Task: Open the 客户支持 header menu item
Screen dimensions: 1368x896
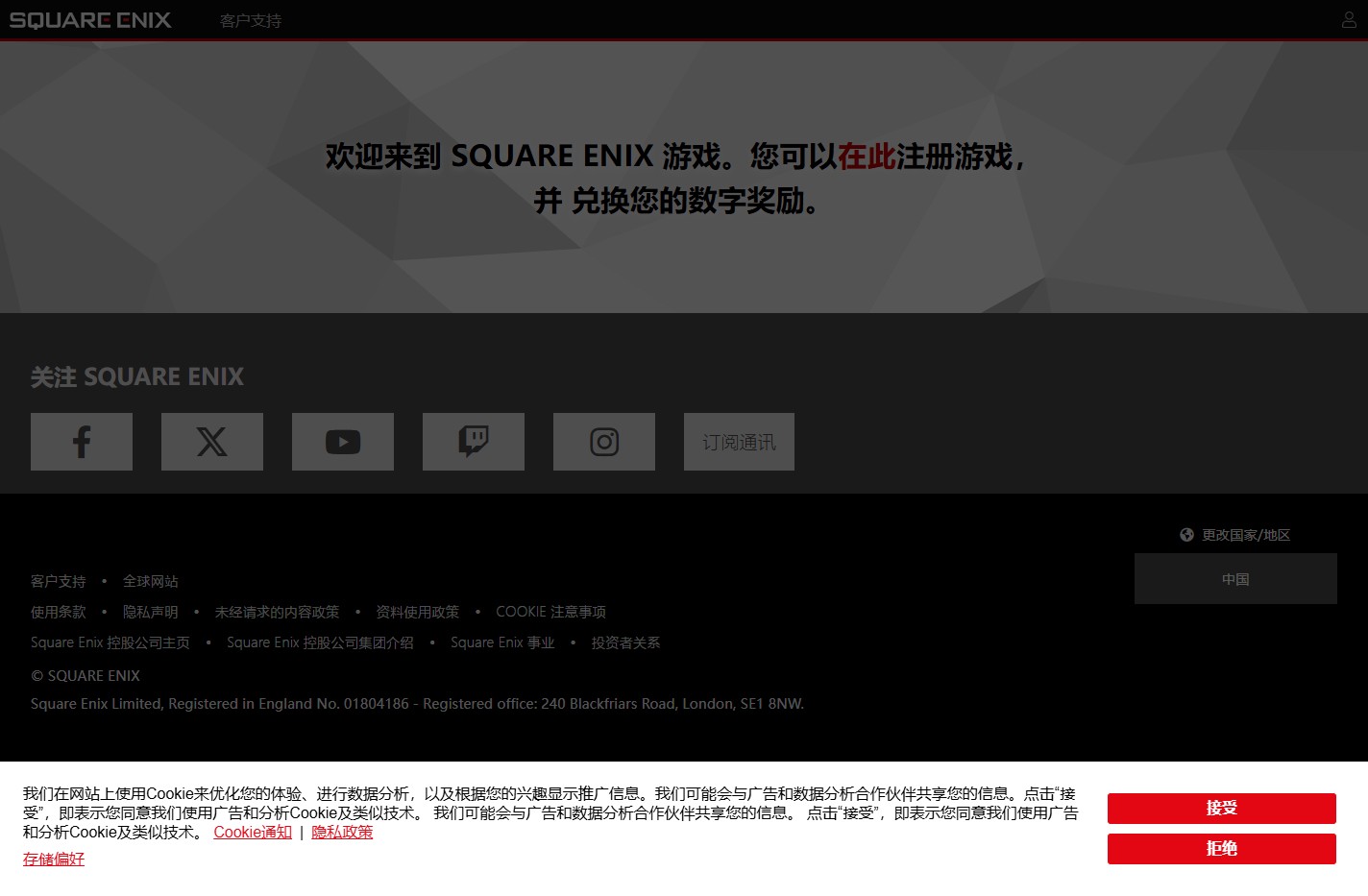Action: tap(251, 20)
